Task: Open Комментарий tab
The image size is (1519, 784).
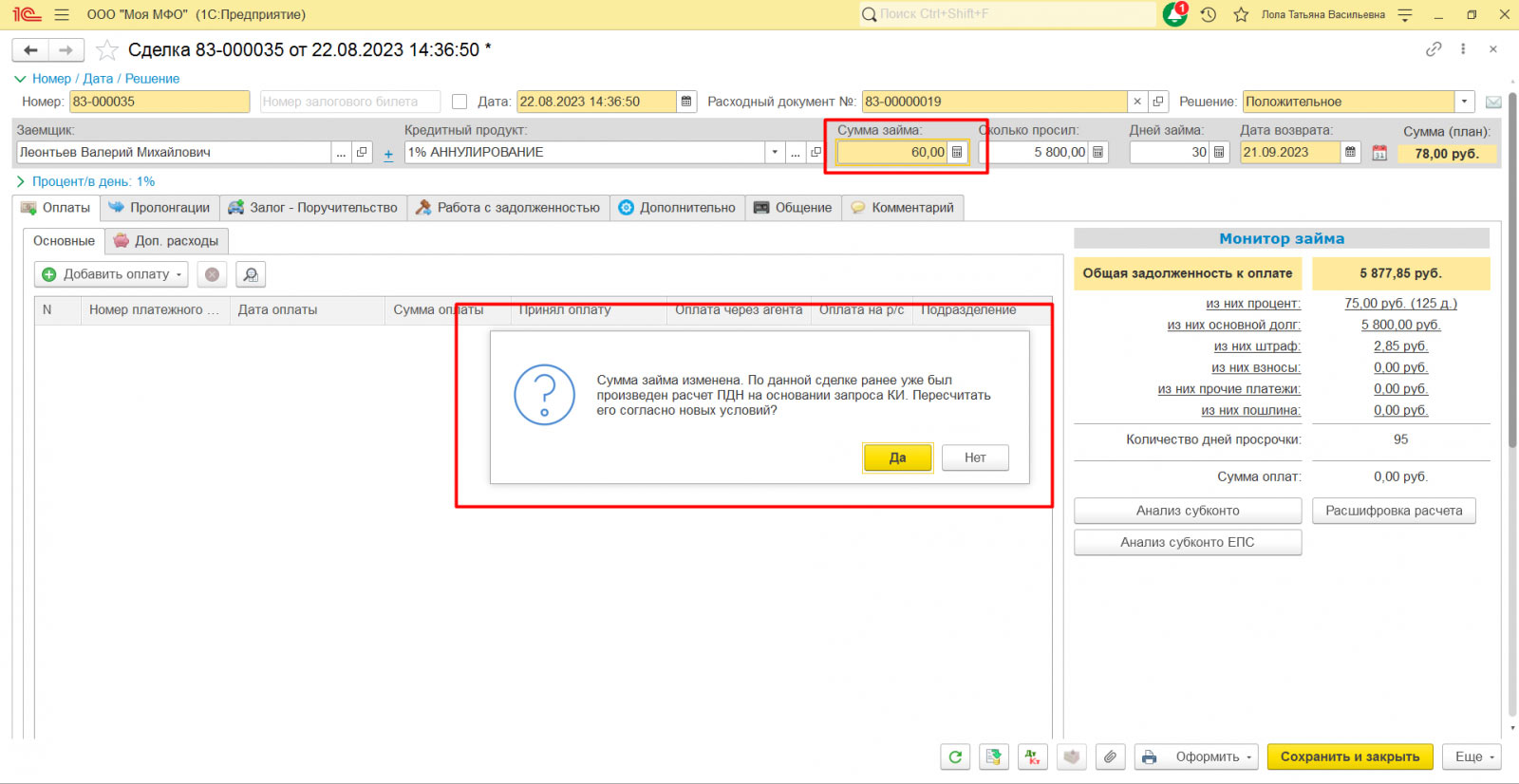Action: pyautogui.click(x=903, y=208)
